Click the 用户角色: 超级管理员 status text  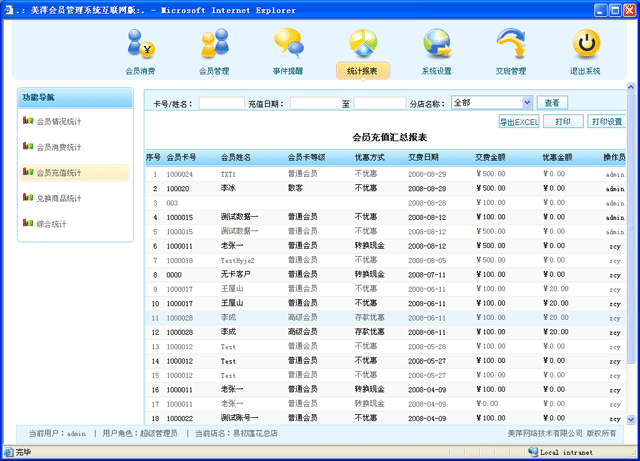140,434
